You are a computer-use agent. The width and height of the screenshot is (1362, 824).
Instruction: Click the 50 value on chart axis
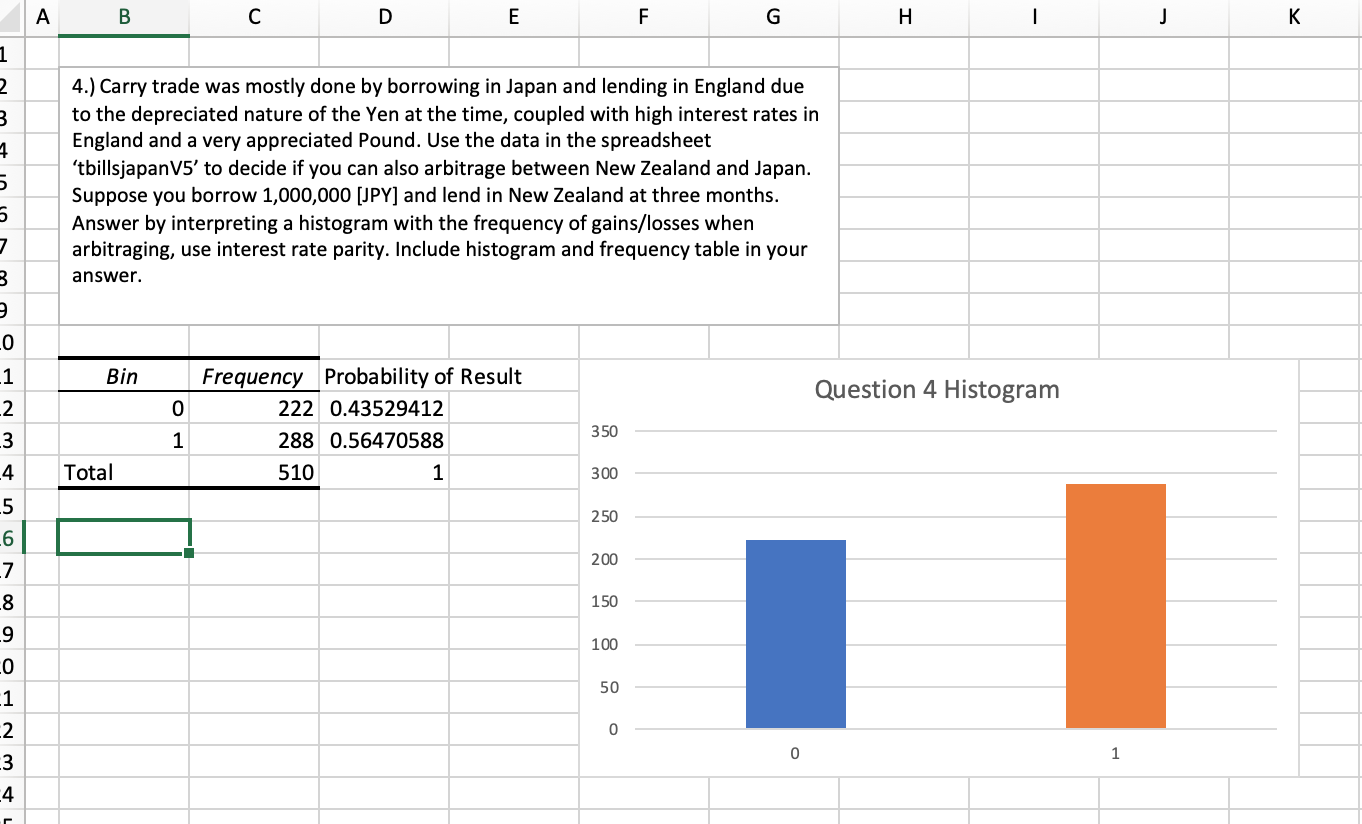click(610, 688)
